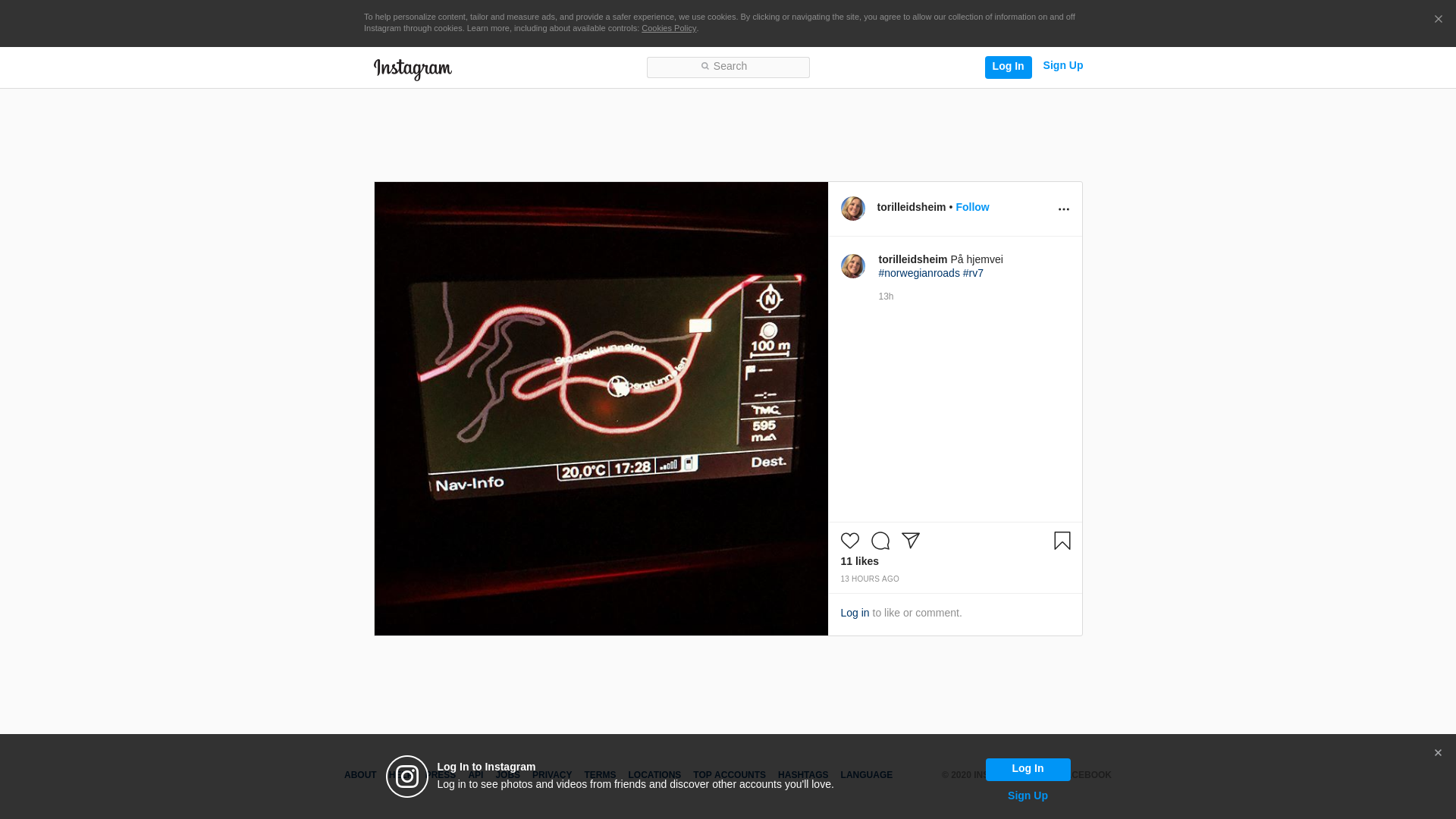Click the Sign Up header link
1456x819 pixels.
coord(1062,66)
